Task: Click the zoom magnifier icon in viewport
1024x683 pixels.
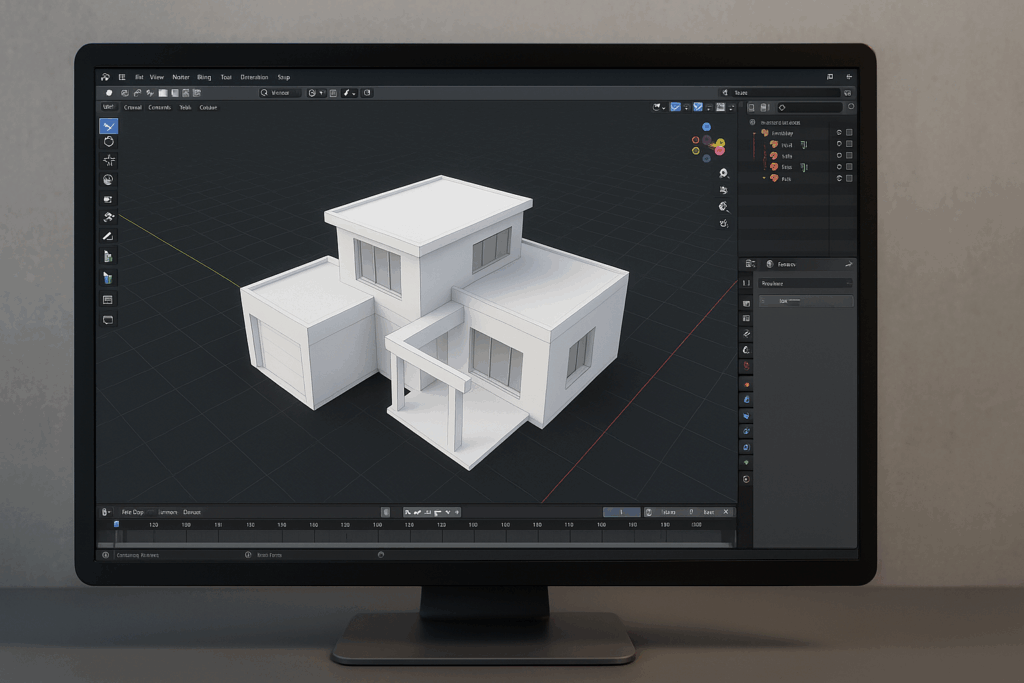Action: (723, 173)
